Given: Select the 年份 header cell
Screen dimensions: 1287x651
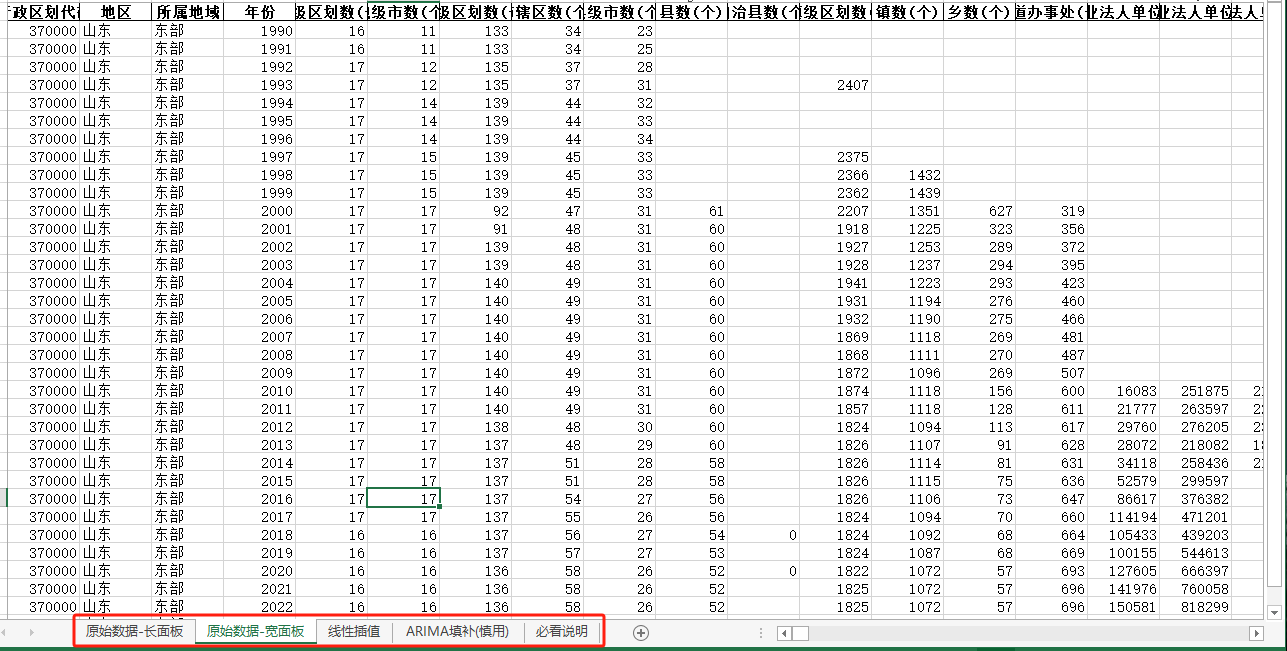Looking at the screenshot, I should [259, 12].
